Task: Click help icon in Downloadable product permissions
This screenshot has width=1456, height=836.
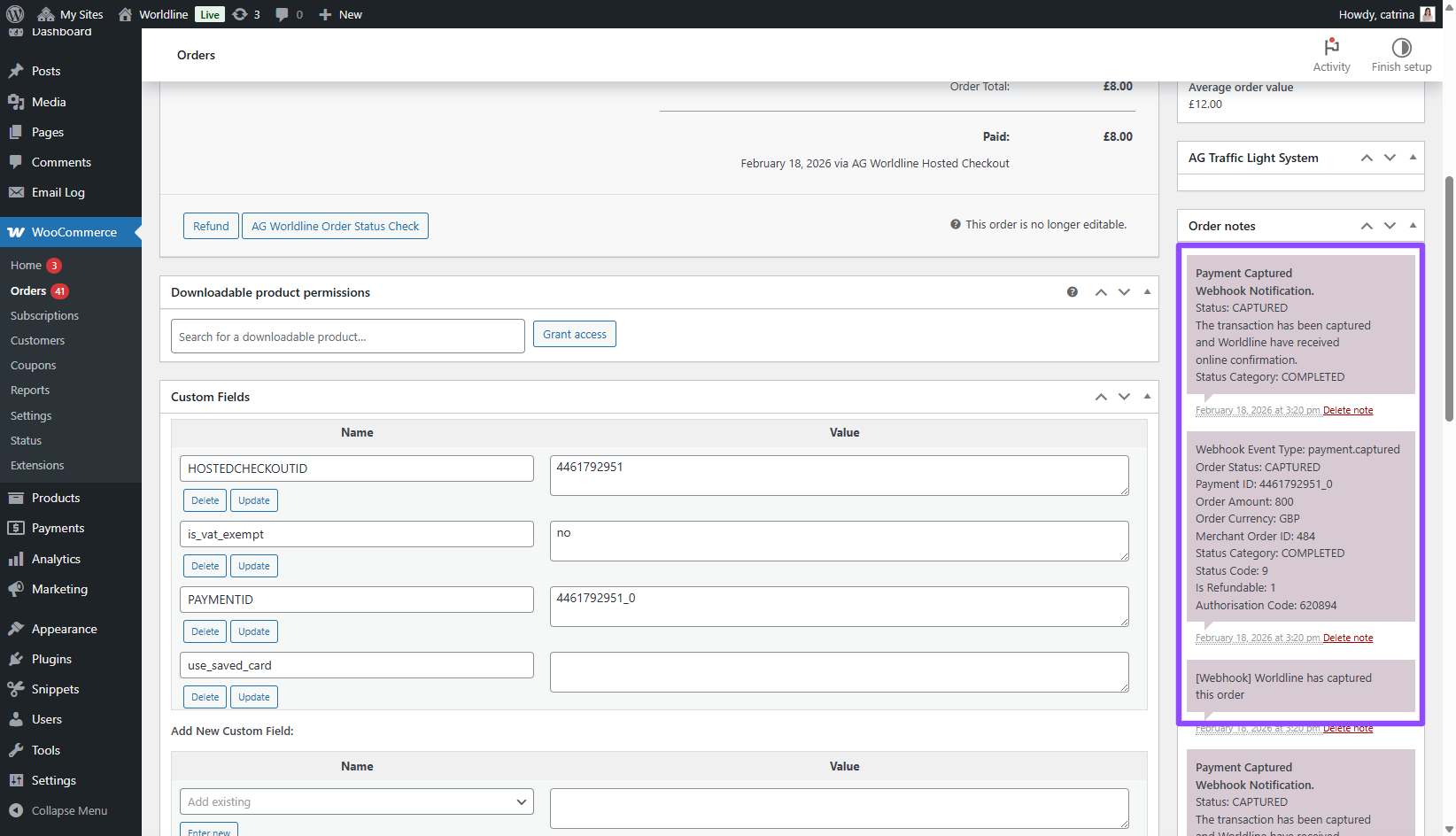Action: click(1073, 292)
